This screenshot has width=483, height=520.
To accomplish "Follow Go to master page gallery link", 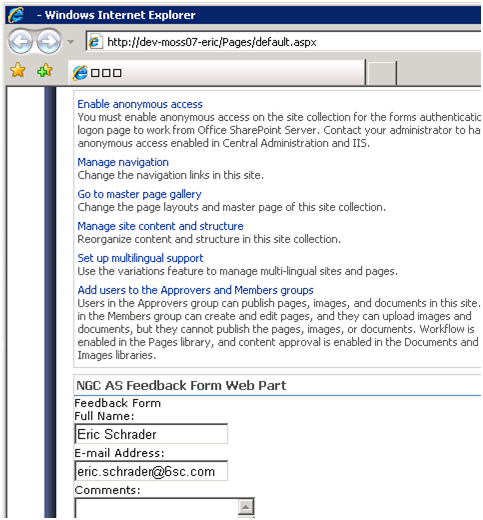I will [x=139, y=194].
